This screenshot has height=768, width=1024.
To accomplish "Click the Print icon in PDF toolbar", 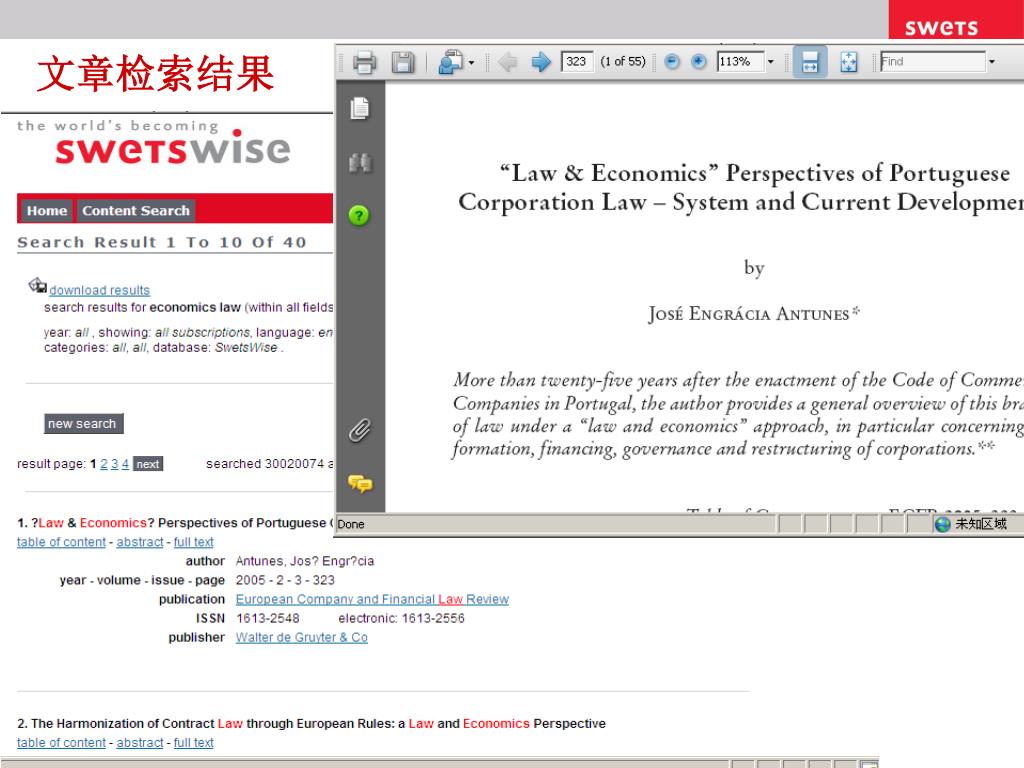I will (364, 62).
